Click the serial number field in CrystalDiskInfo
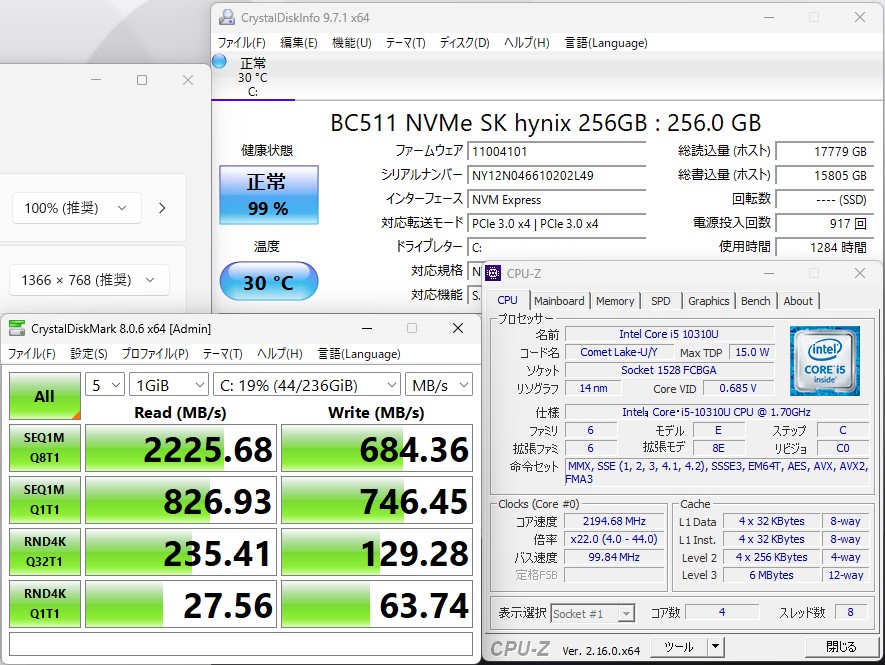This screenshot has width=885, height=665. coord(557,176)
